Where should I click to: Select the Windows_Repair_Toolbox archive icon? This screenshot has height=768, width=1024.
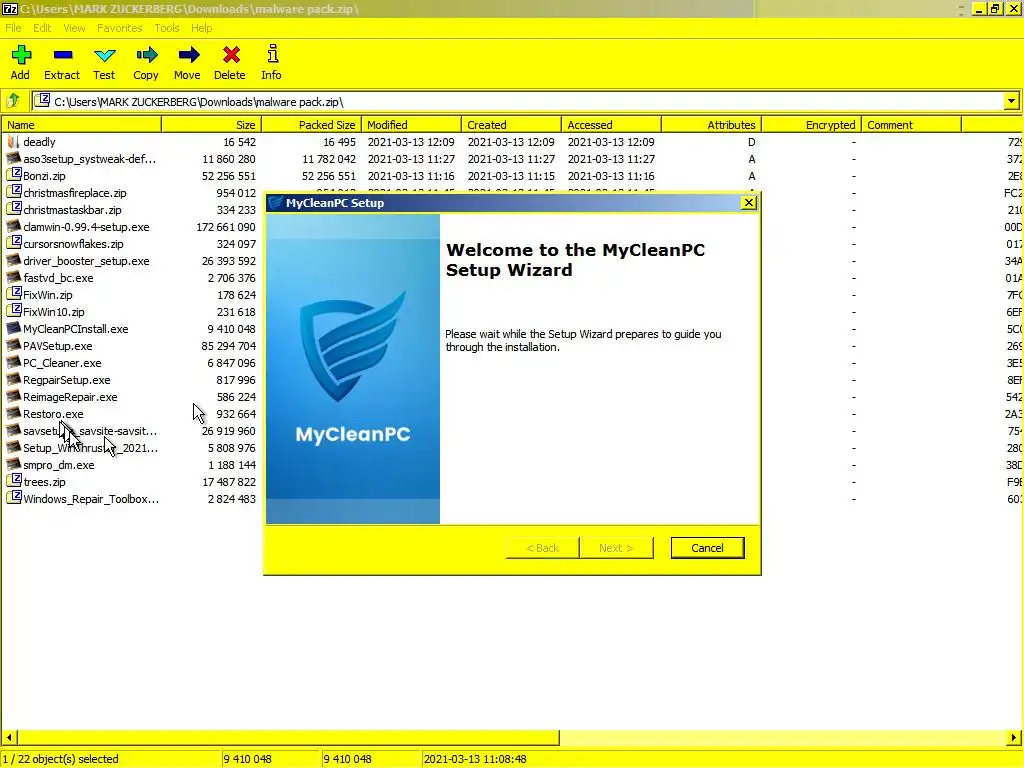click(13, 498)
